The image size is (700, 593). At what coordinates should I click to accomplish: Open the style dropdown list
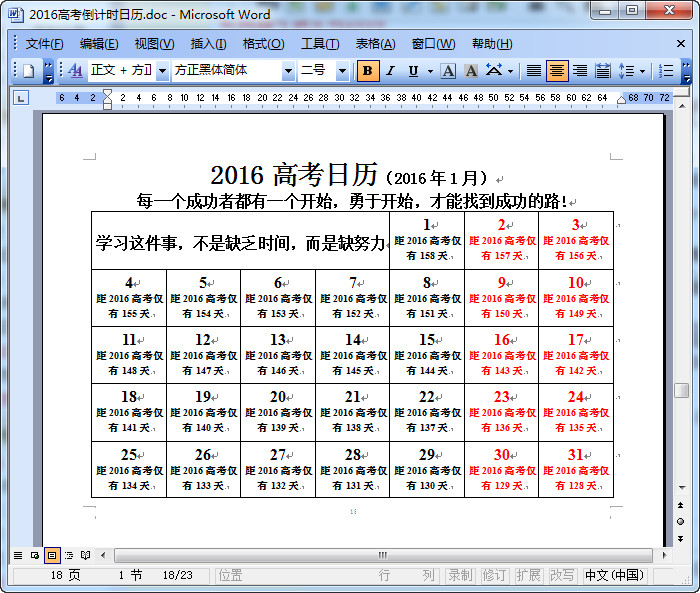tap(162, 71)
